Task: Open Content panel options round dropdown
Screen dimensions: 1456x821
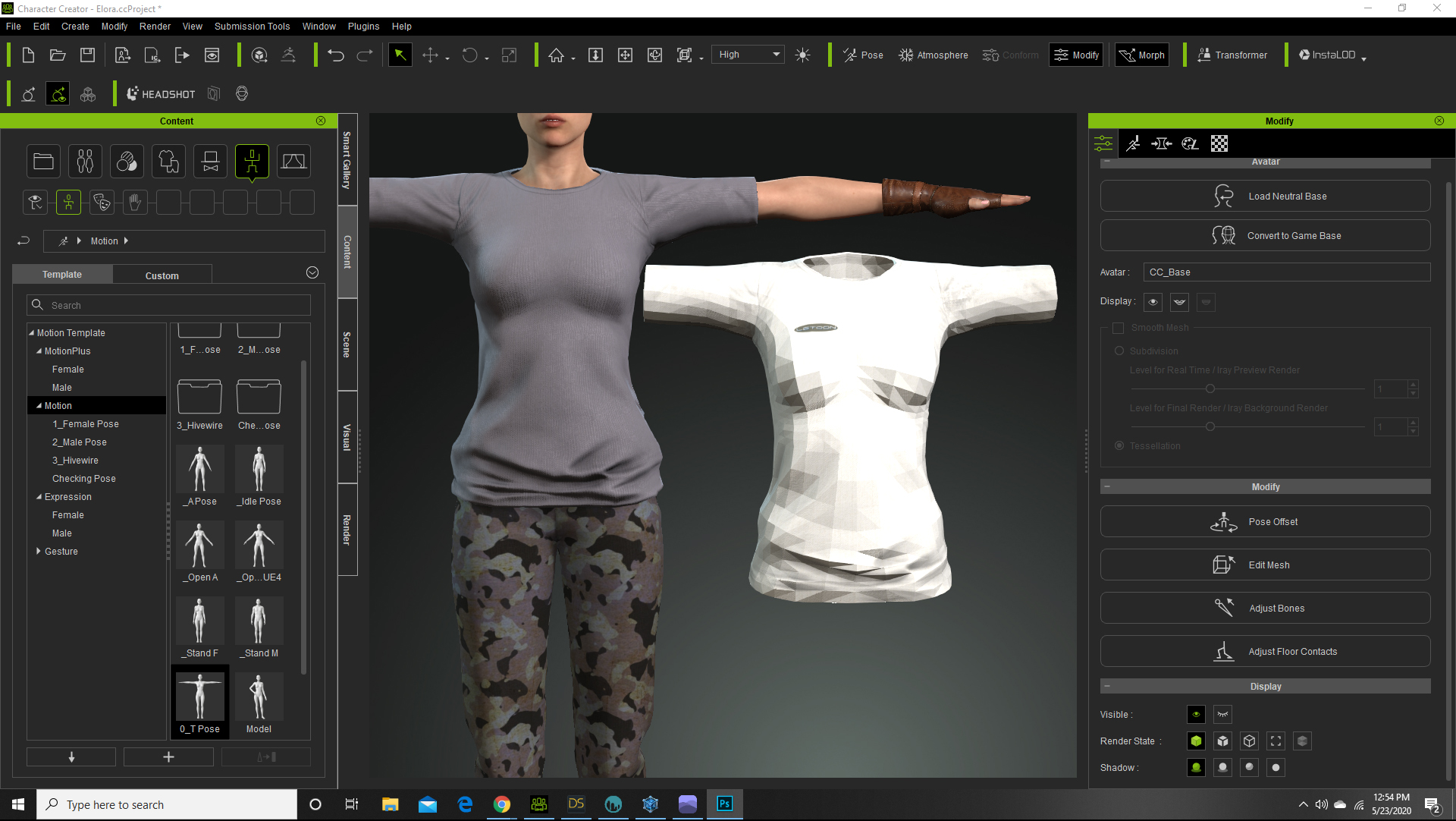Action: tap(312, 272)
